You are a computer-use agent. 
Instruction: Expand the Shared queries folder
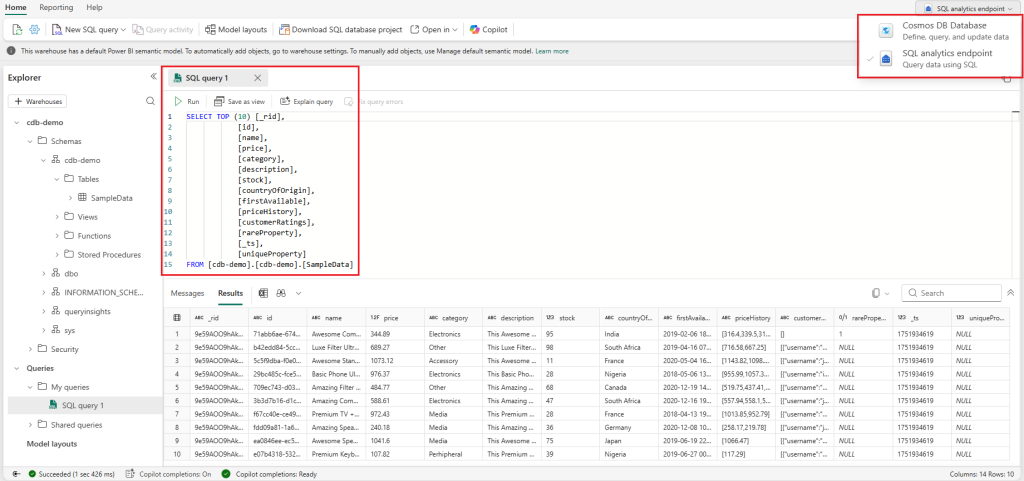[30, 425]
